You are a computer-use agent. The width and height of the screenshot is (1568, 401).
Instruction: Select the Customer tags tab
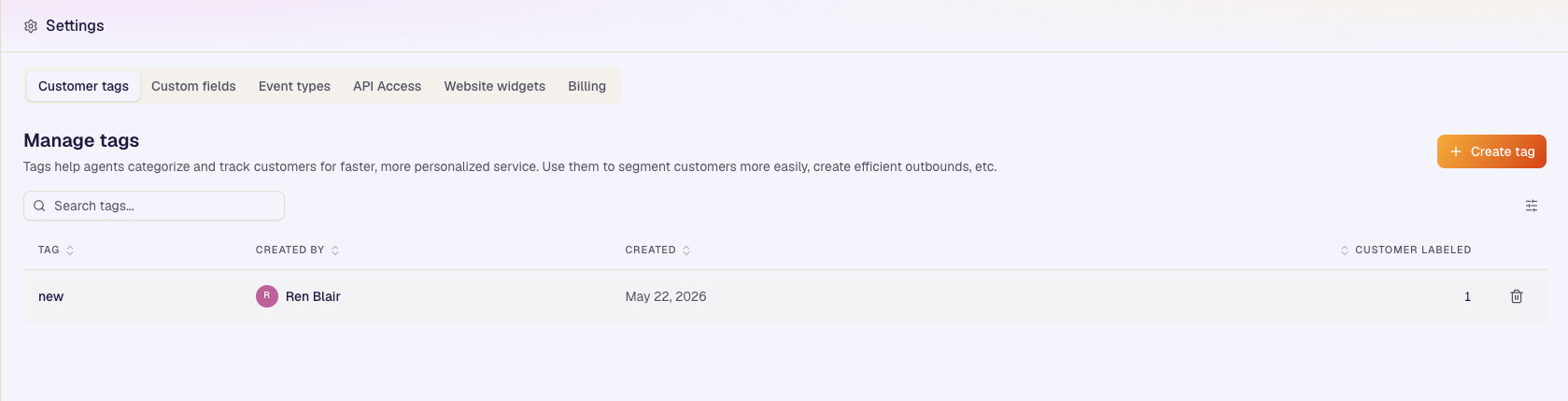tap(83, 86)
